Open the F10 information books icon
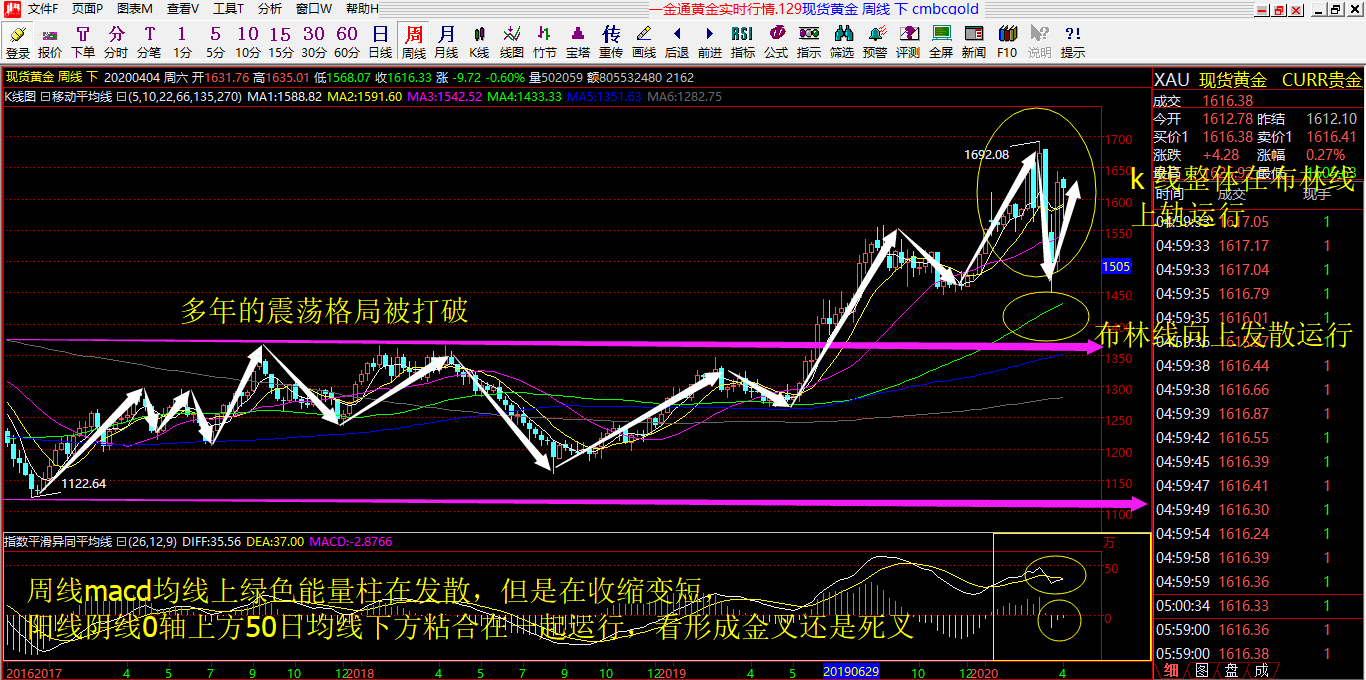This screenshot has height=680, width=1366. pyautogui.click(x=1007, y=42)
